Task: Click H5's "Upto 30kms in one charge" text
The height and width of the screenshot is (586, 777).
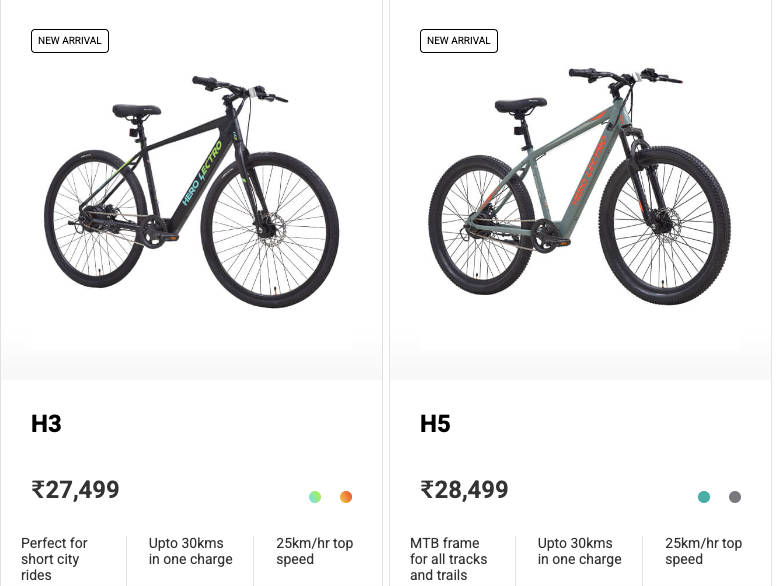Action: 579,551
